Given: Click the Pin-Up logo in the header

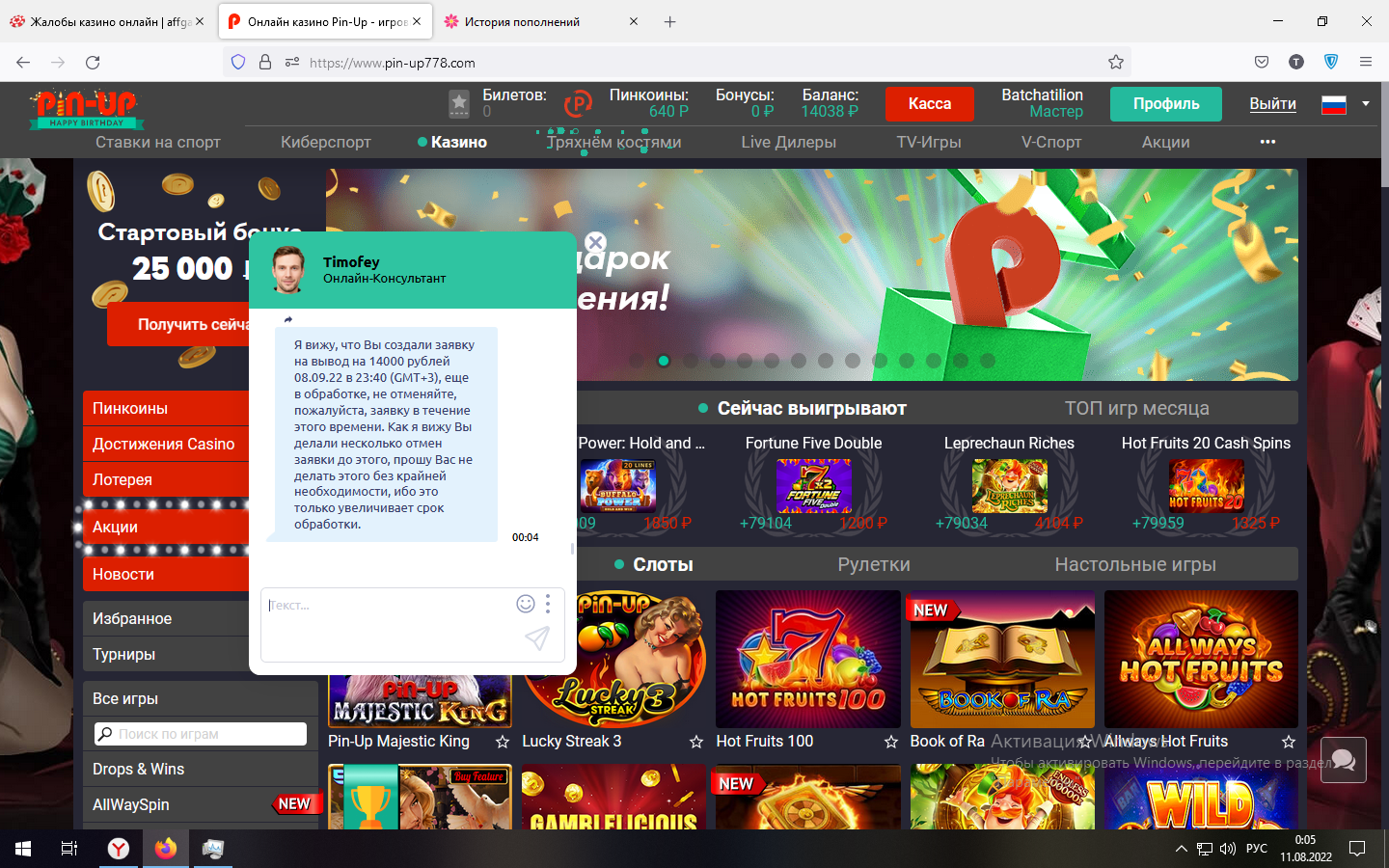Looking at the screenshot, I should click(x=87, y=109).
